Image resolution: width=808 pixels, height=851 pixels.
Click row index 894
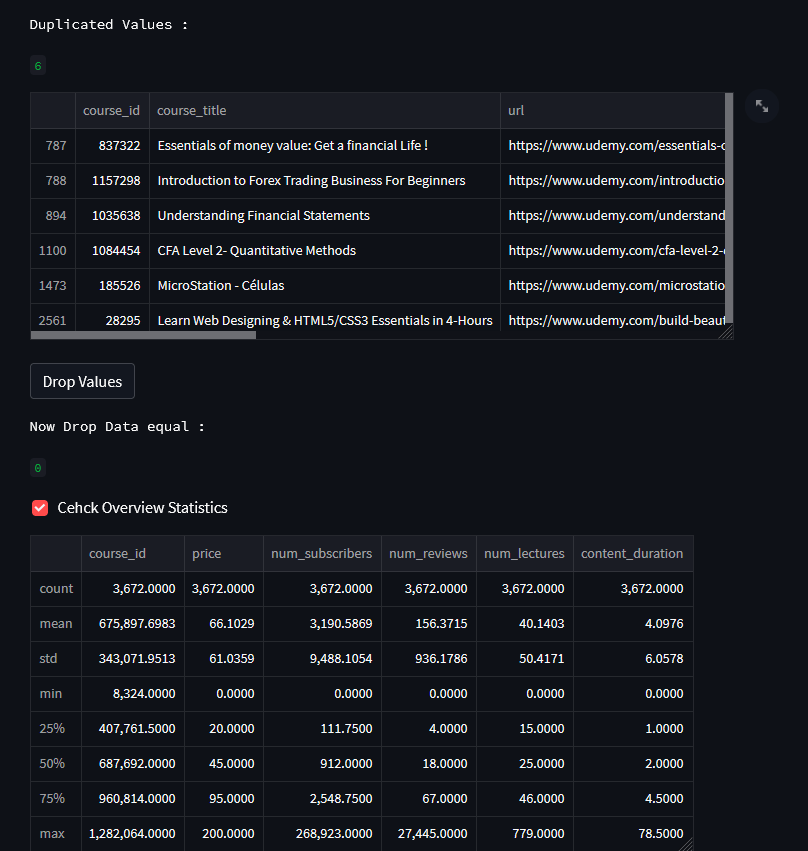coord(53,216)
